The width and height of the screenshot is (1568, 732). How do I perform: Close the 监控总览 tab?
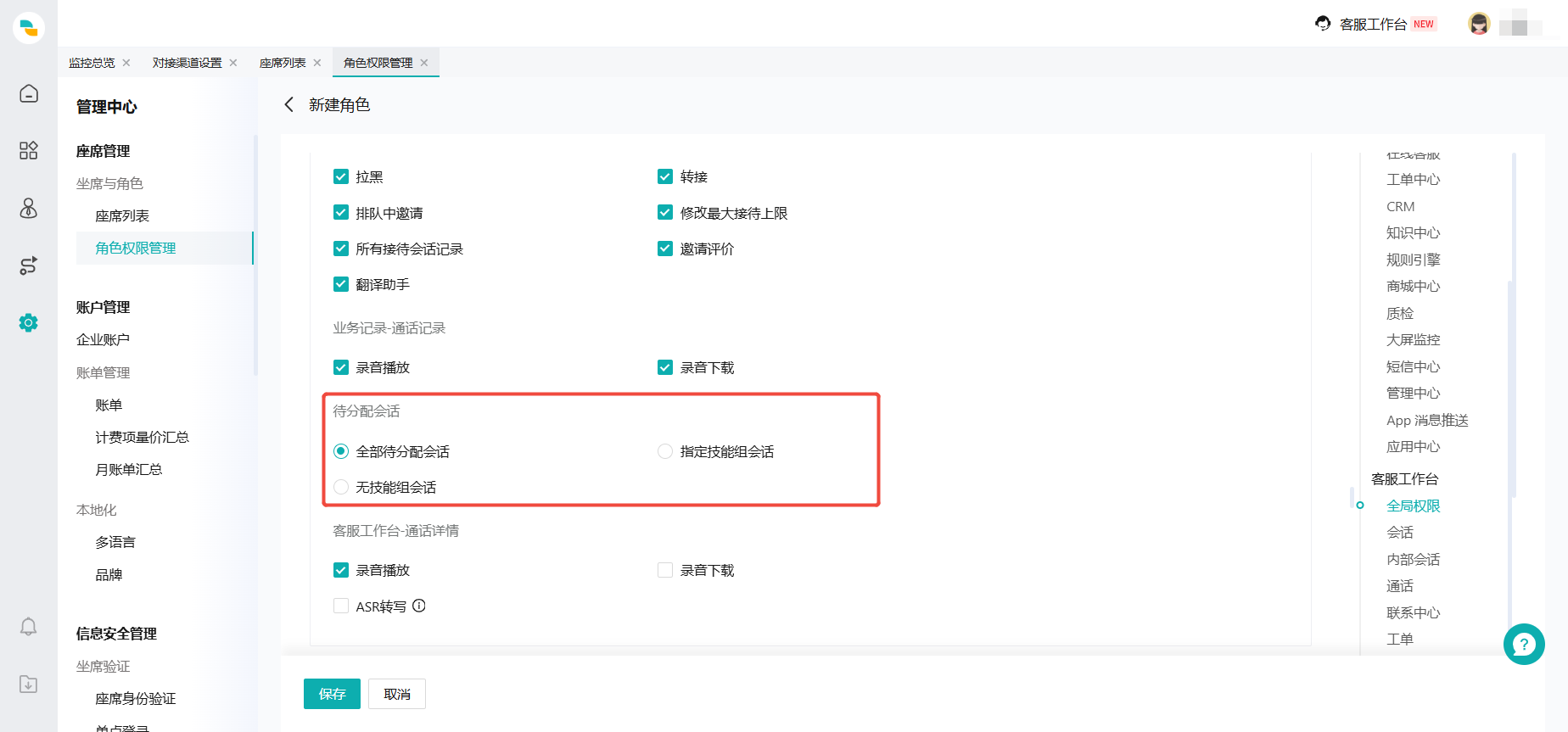tap(126, 63)
